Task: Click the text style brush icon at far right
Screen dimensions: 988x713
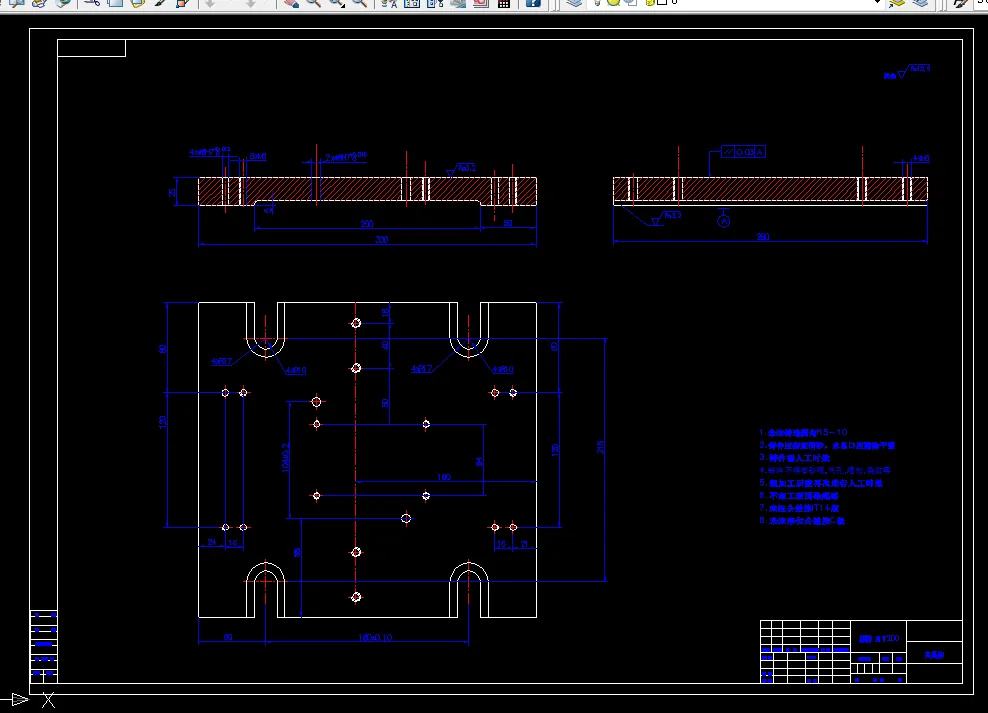Action: (960, 3)
